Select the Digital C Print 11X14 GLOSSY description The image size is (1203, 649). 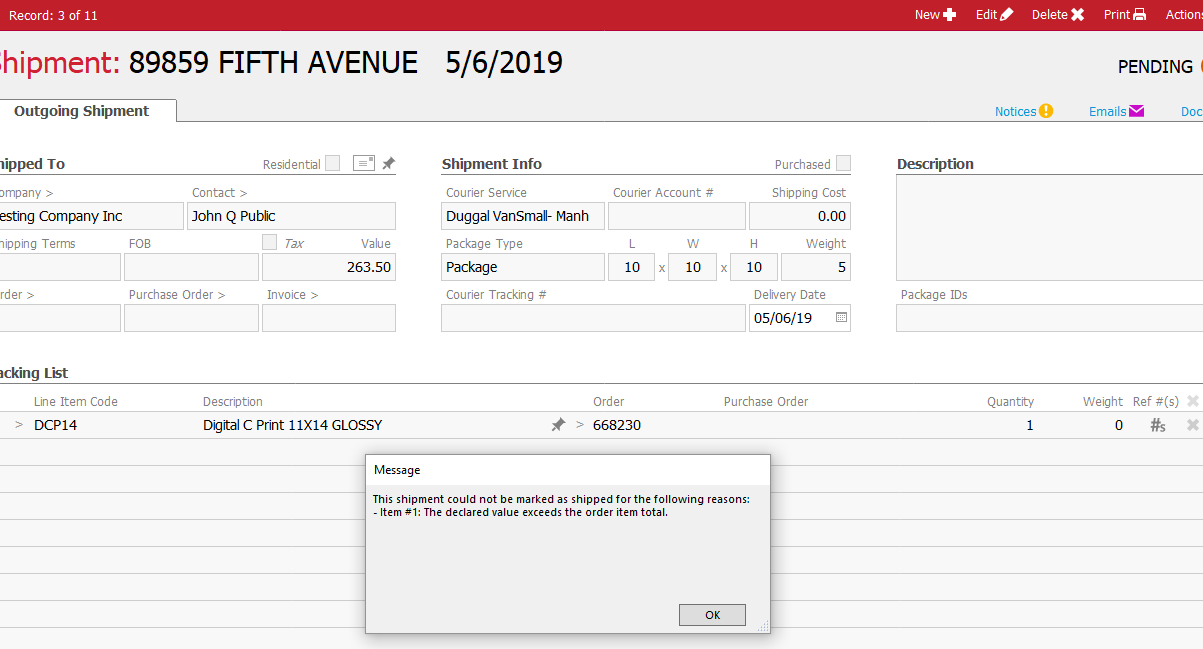(x=292, y=425)
